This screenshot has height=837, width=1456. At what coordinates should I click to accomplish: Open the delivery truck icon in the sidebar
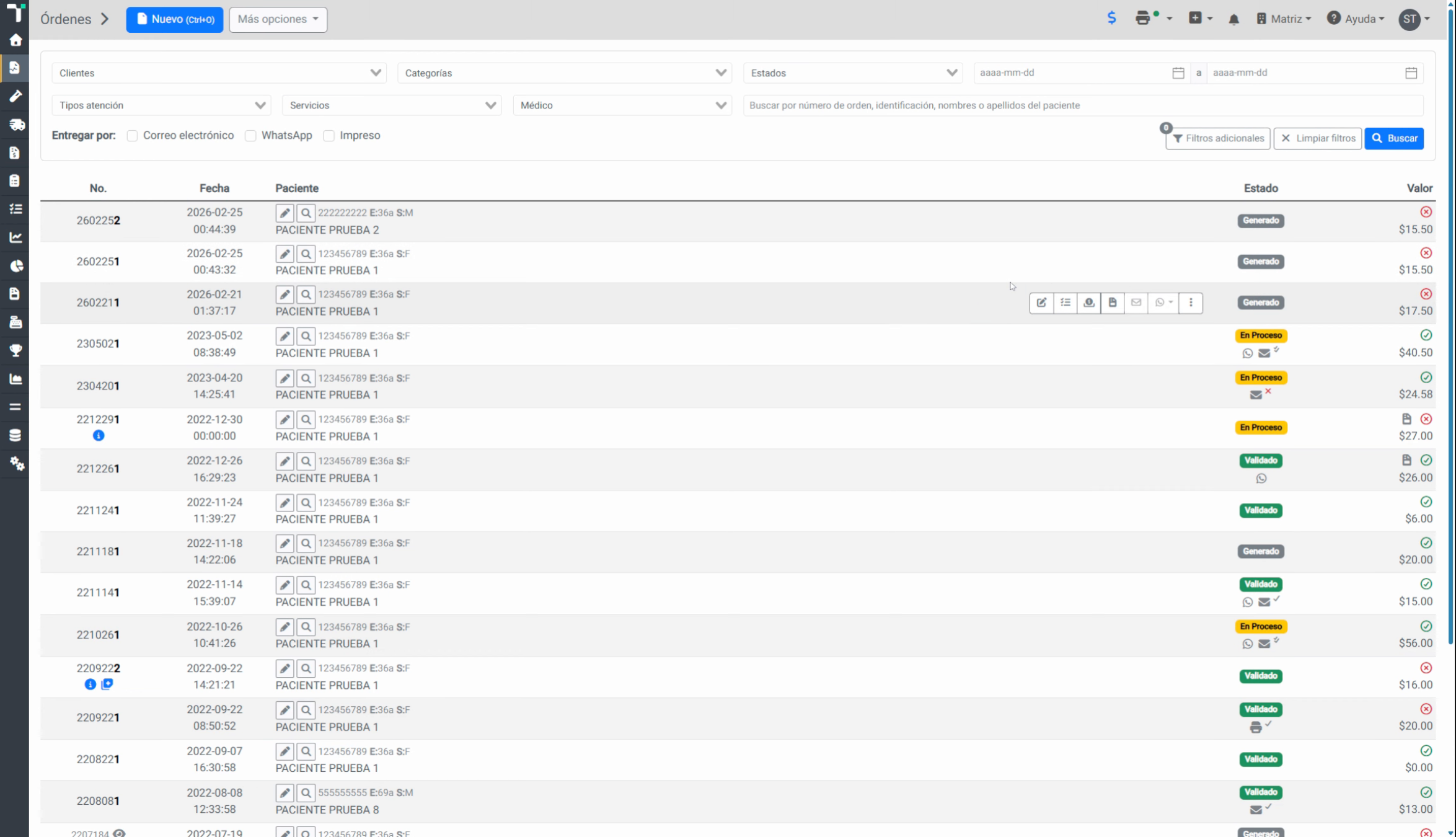pyautogui.click(x=16, y=125)
